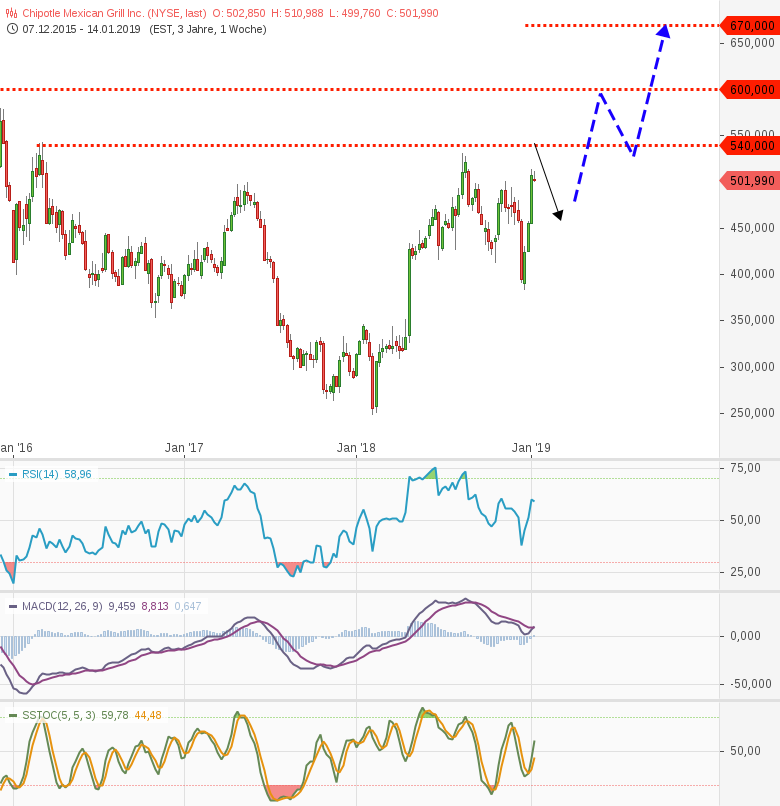This screenshot has height=806, width=780.
Task: Click the RSI 75,00 axis label
Action: point(745,468)
